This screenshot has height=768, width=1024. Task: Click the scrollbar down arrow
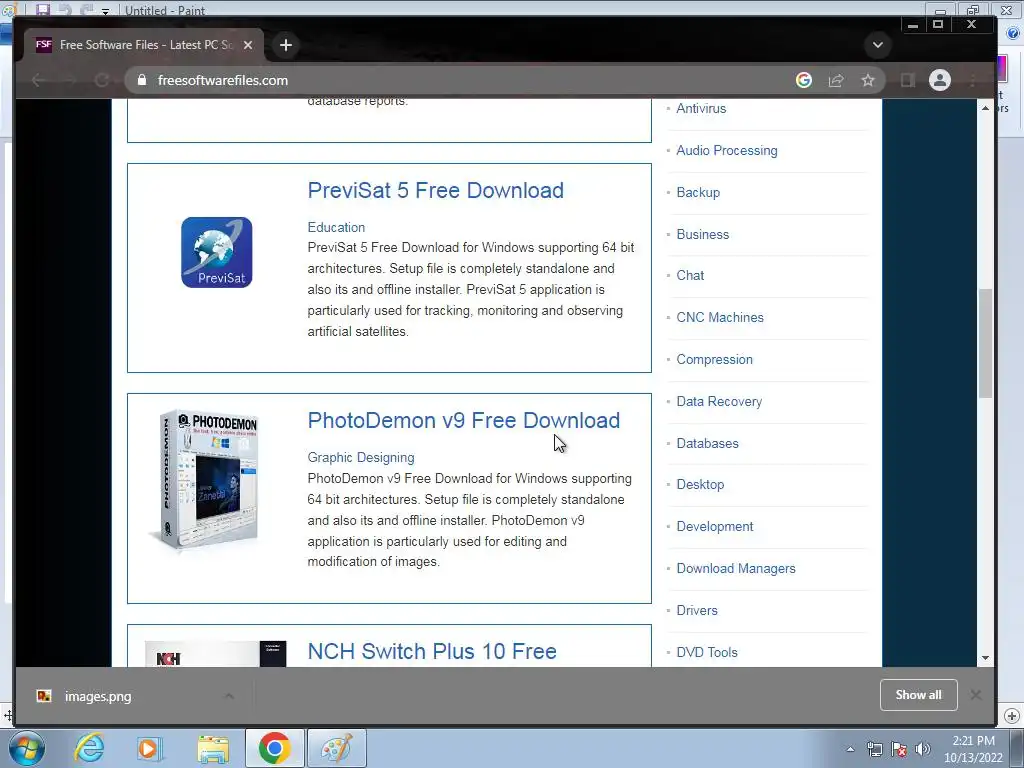pos(985,658)
